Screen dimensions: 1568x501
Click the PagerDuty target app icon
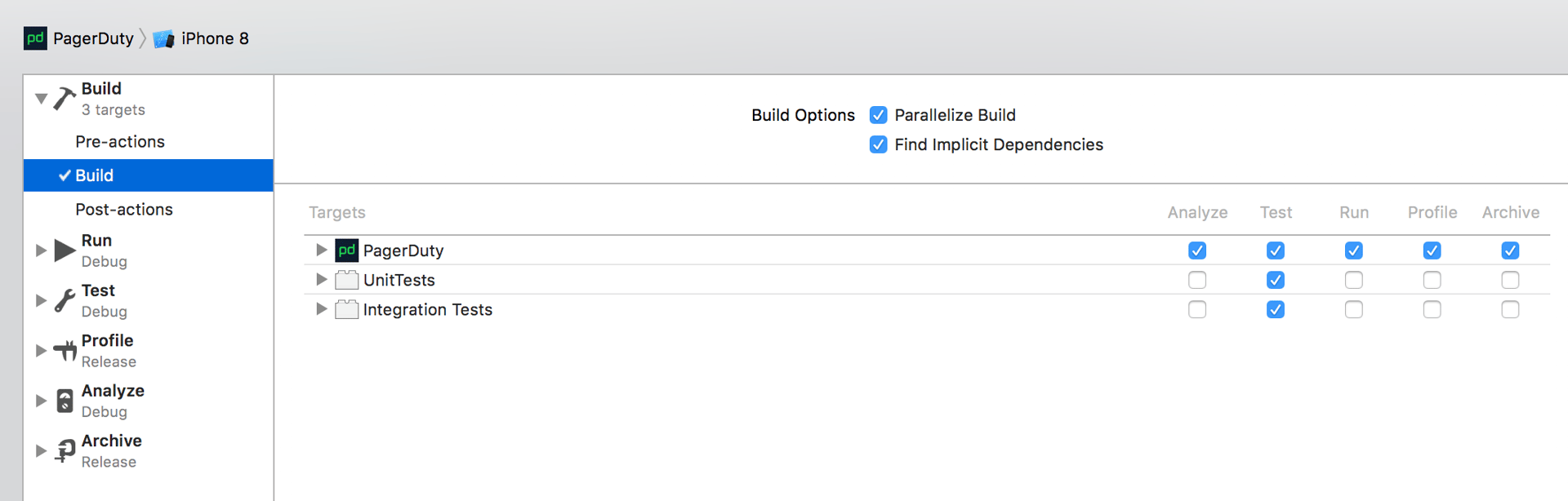(347, 250)
